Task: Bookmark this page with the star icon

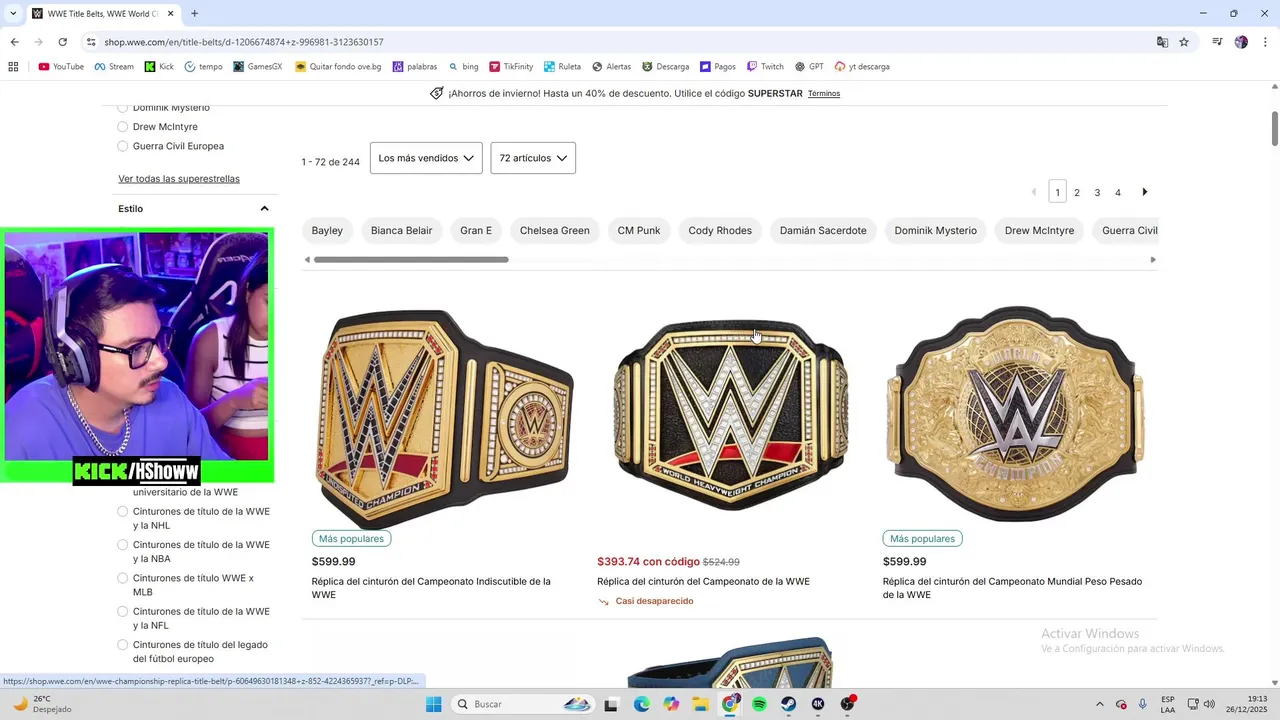Action: click(1184, 42)
